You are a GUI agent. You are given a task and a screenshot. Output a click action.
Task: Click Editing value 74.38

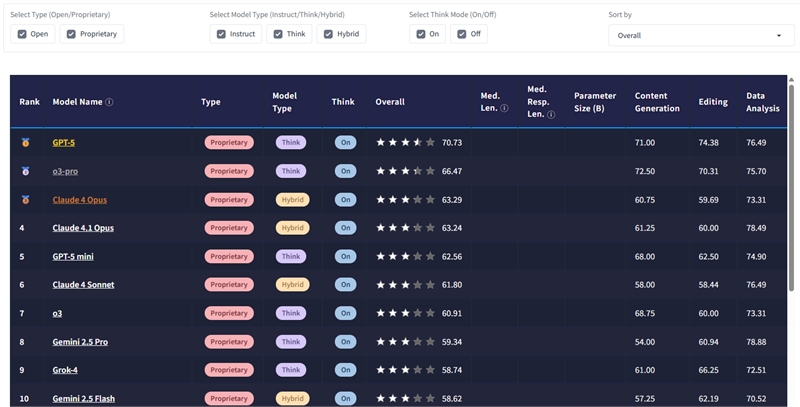pyautogui.click(x=709, y=142)
